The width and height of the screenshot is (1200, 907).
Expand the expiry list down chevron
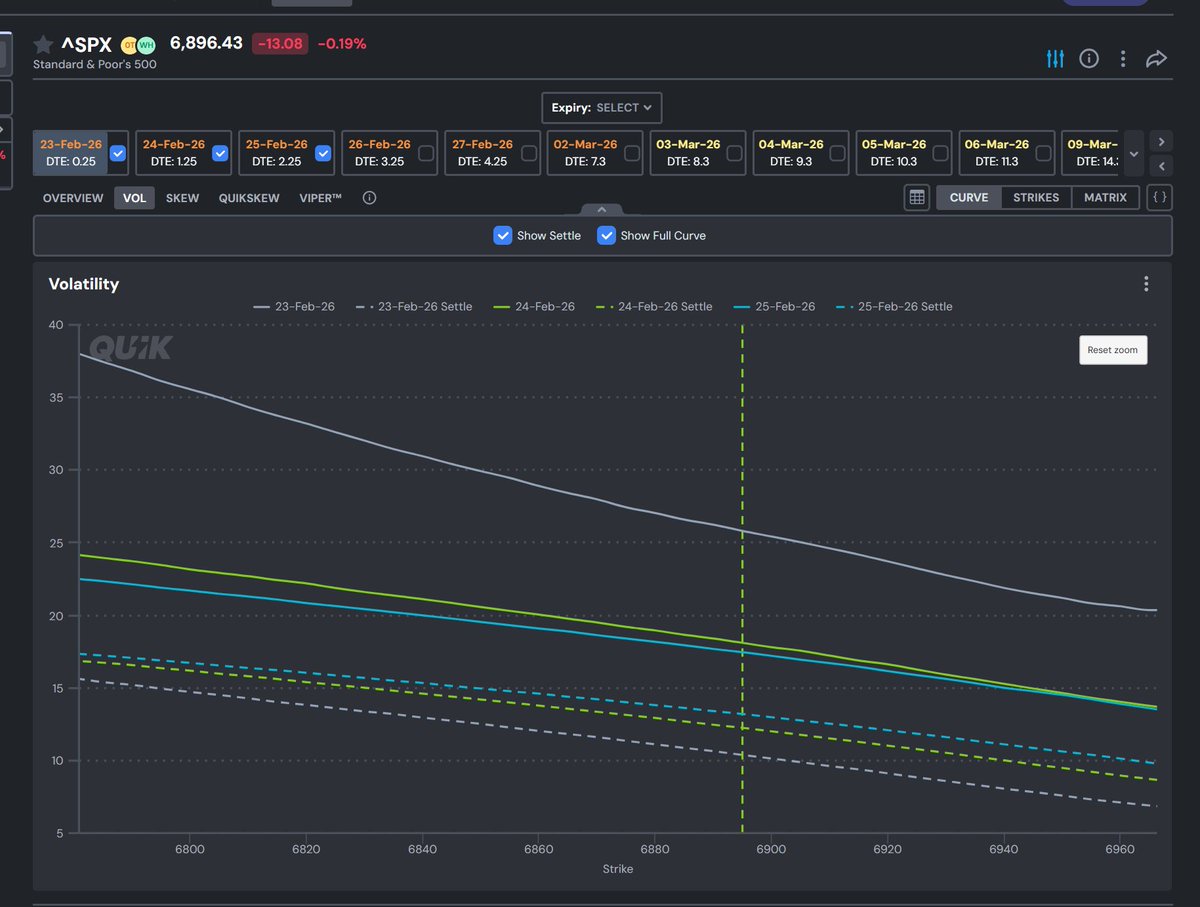click(1134, 154)
